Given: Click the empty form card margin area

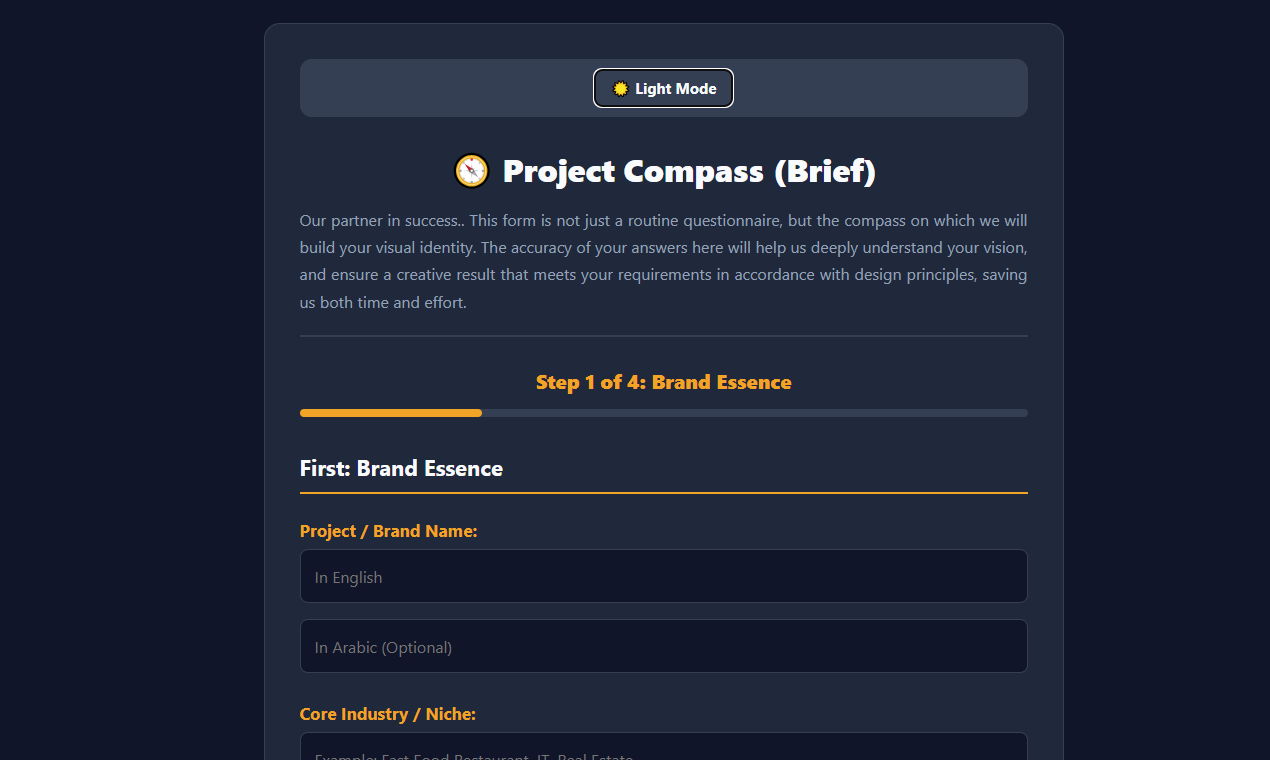Looking at the screenshot, I should [x=282, y=400].
